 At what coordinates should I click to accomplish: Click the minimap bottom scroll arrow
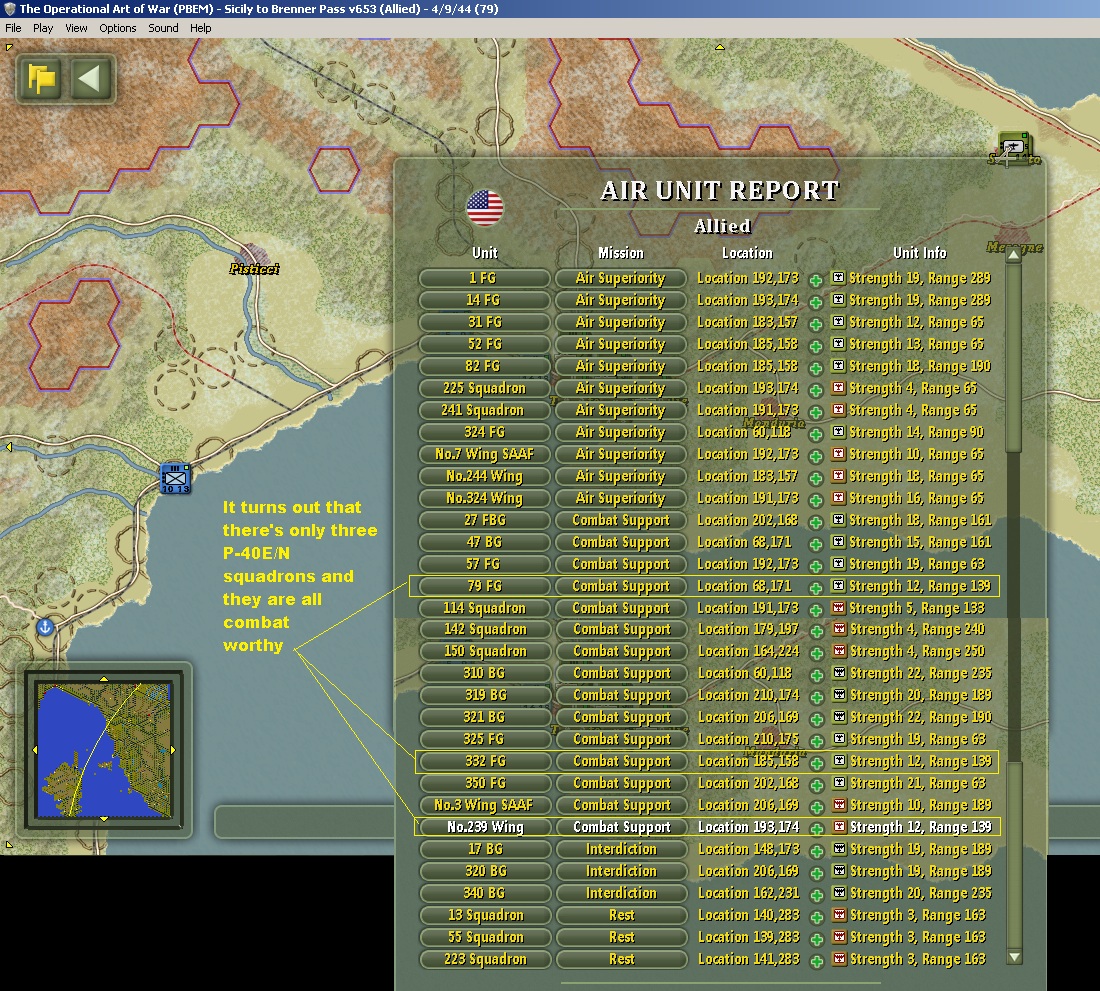(104, 818)
